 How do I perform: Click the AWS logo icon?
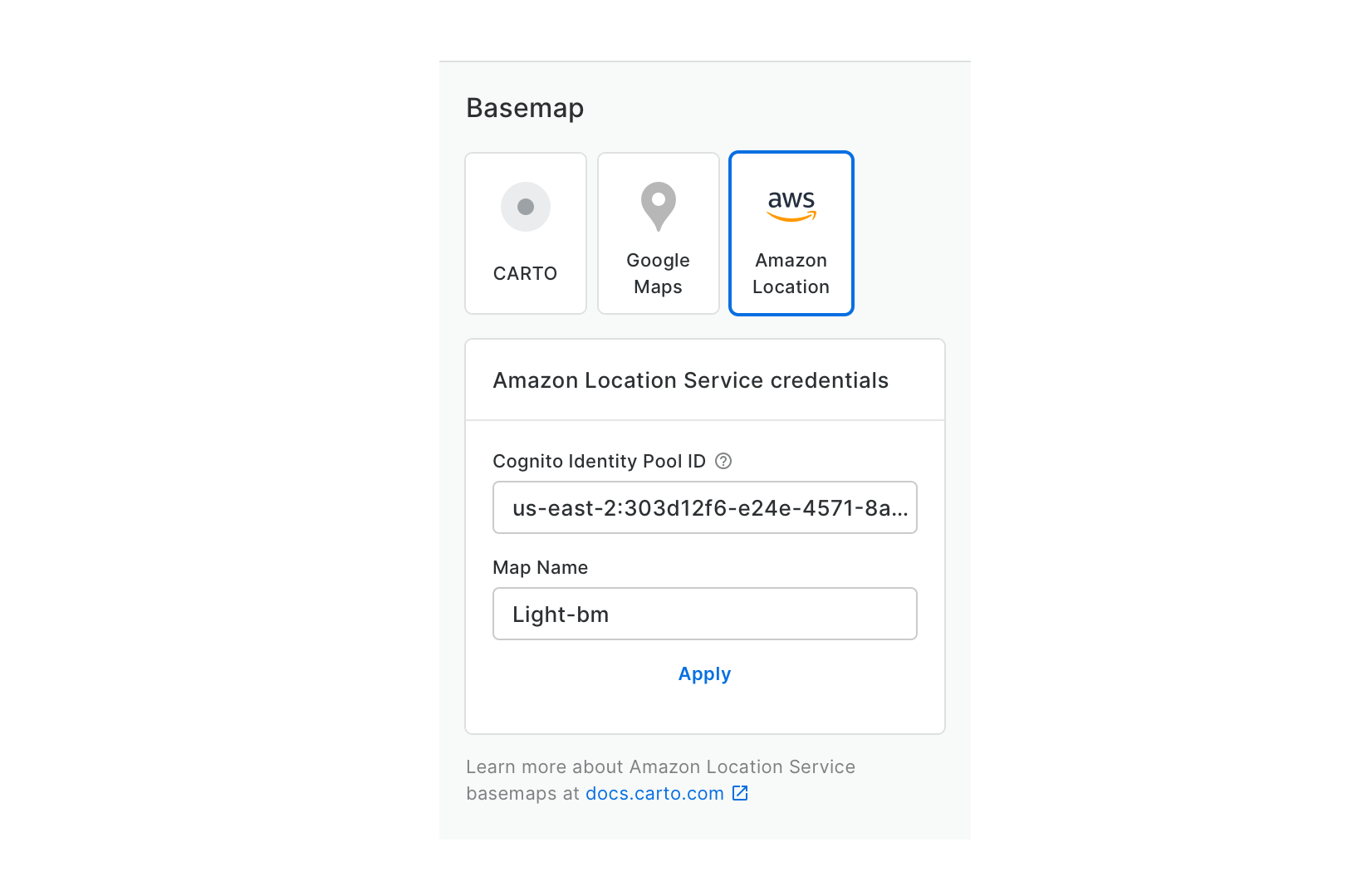pyautogui.click(x=791, y=205)
